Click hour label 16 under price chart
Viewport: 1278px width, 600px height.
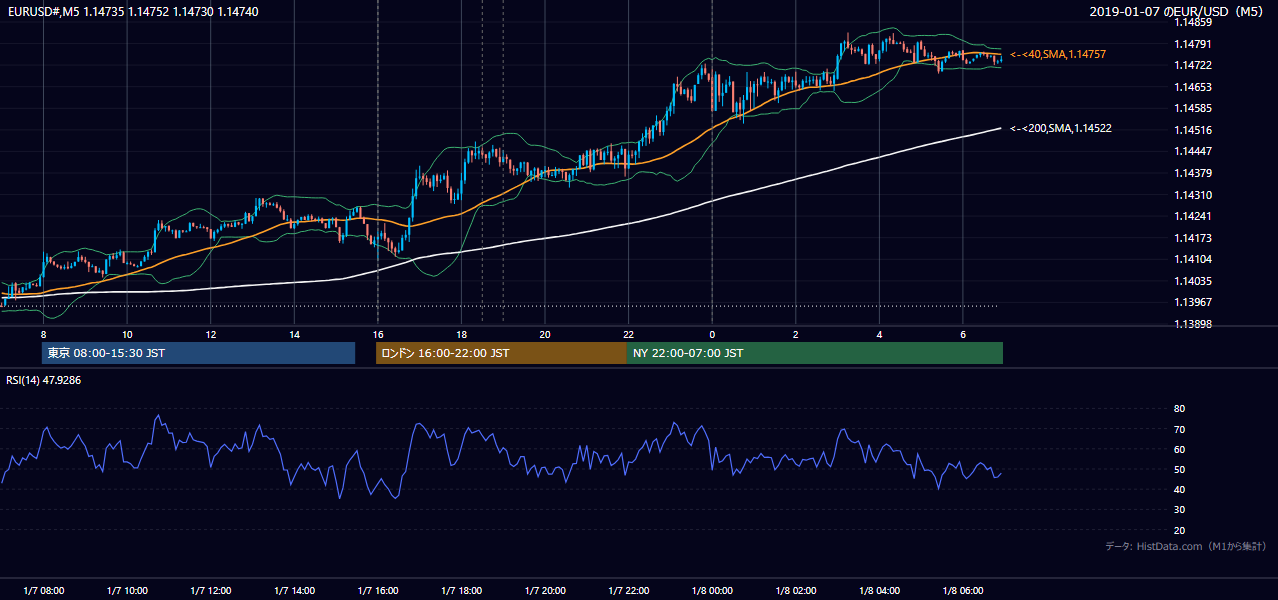(378, 334)
